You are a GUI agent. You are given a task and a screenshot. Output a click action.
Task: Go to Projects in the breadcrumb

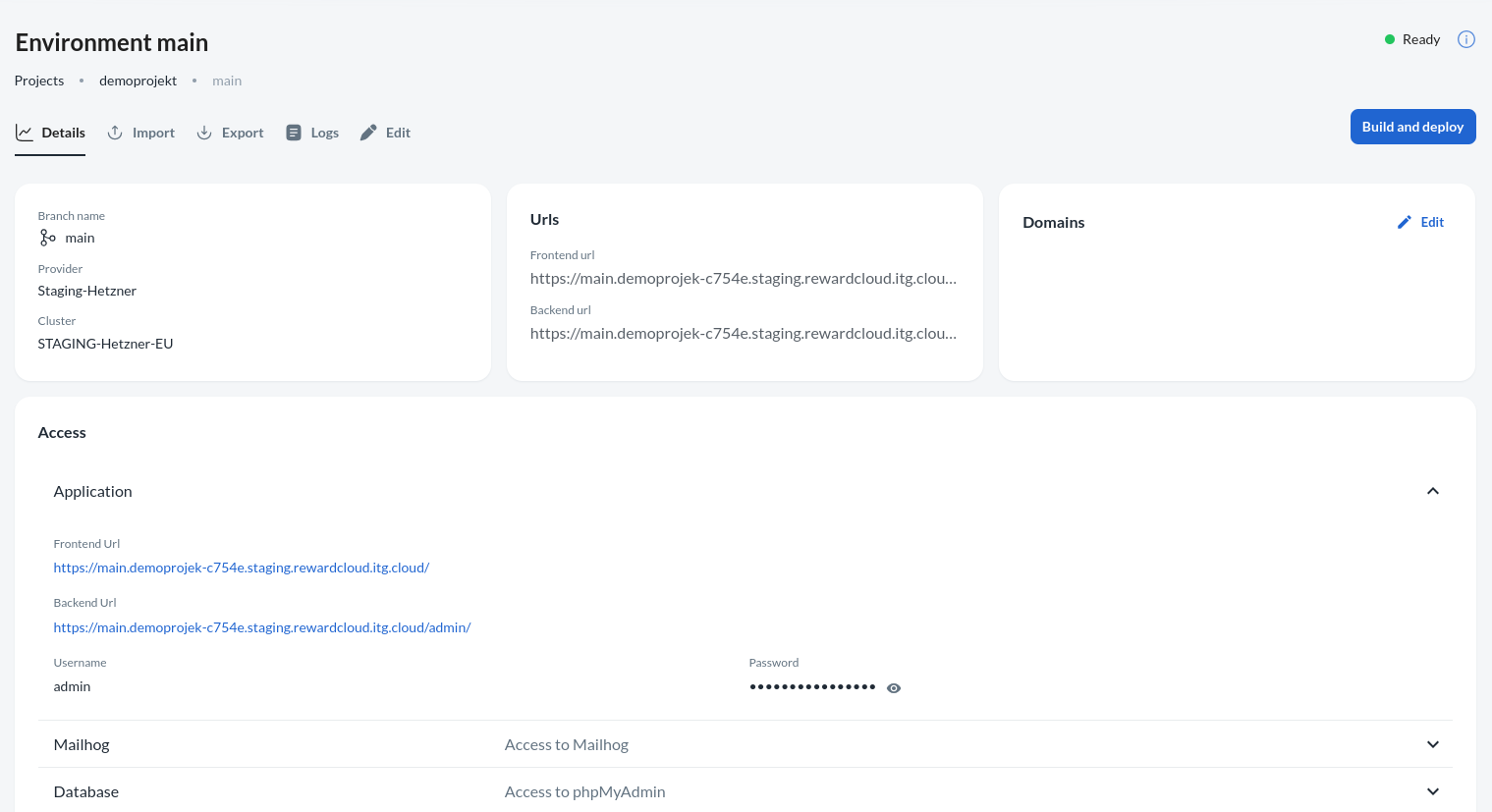39,81
